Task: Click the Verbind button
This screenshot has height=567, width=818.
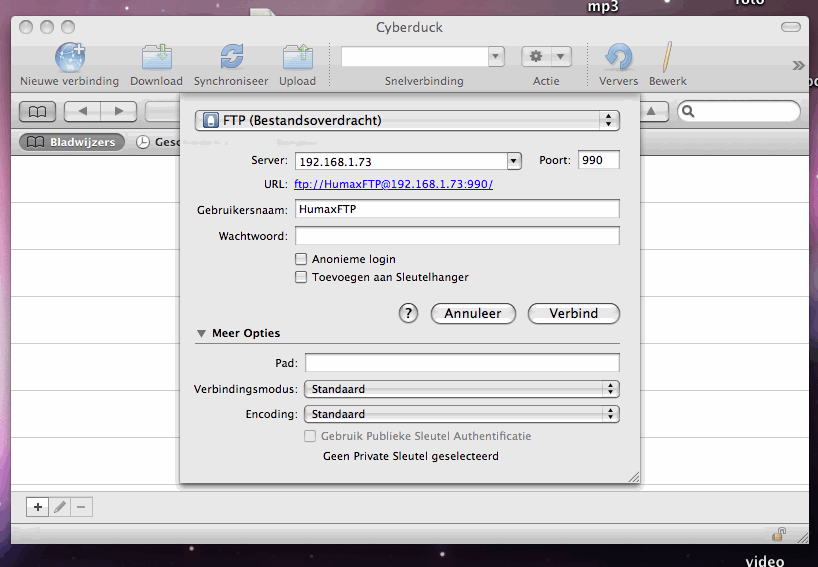Action: pyautogui.click(x=574, y=313)
